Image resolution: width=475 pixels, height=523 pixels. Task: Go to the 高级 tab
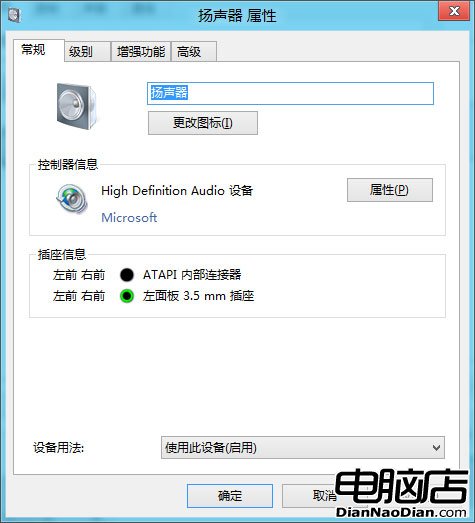click(x=194, y=52)
